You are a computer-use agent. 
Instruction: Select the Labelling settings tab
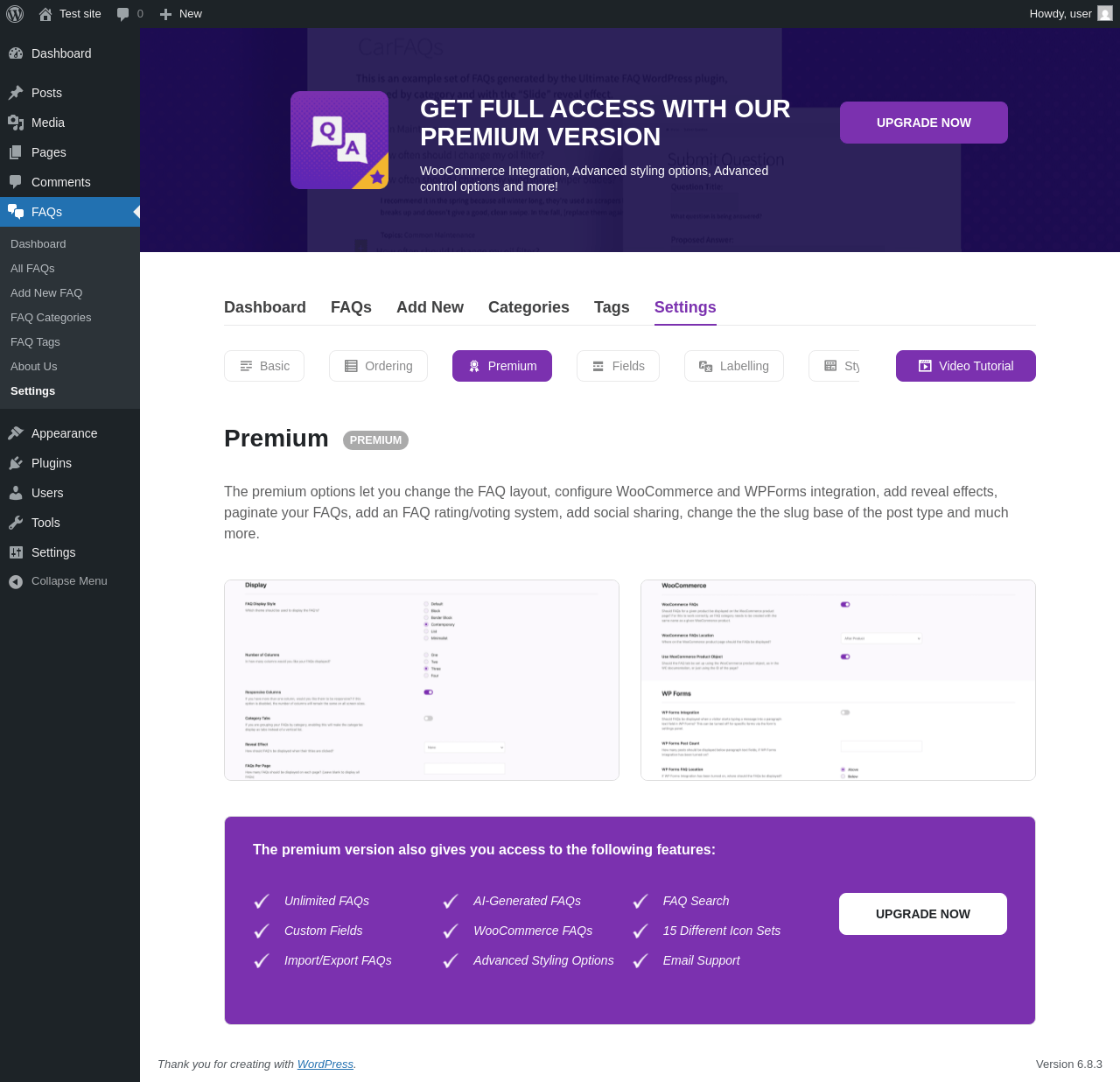coord(733,366)
